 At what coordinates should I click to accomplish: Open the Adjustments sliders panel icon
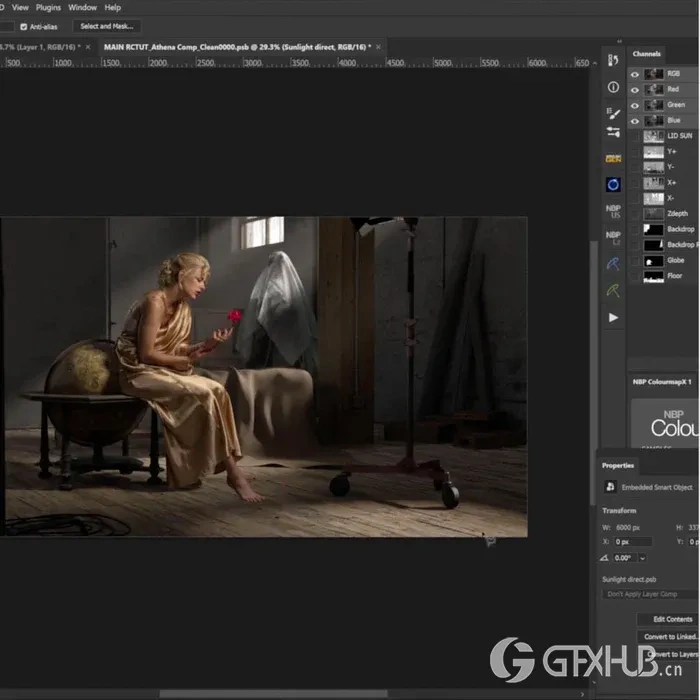tap(613, 132)
